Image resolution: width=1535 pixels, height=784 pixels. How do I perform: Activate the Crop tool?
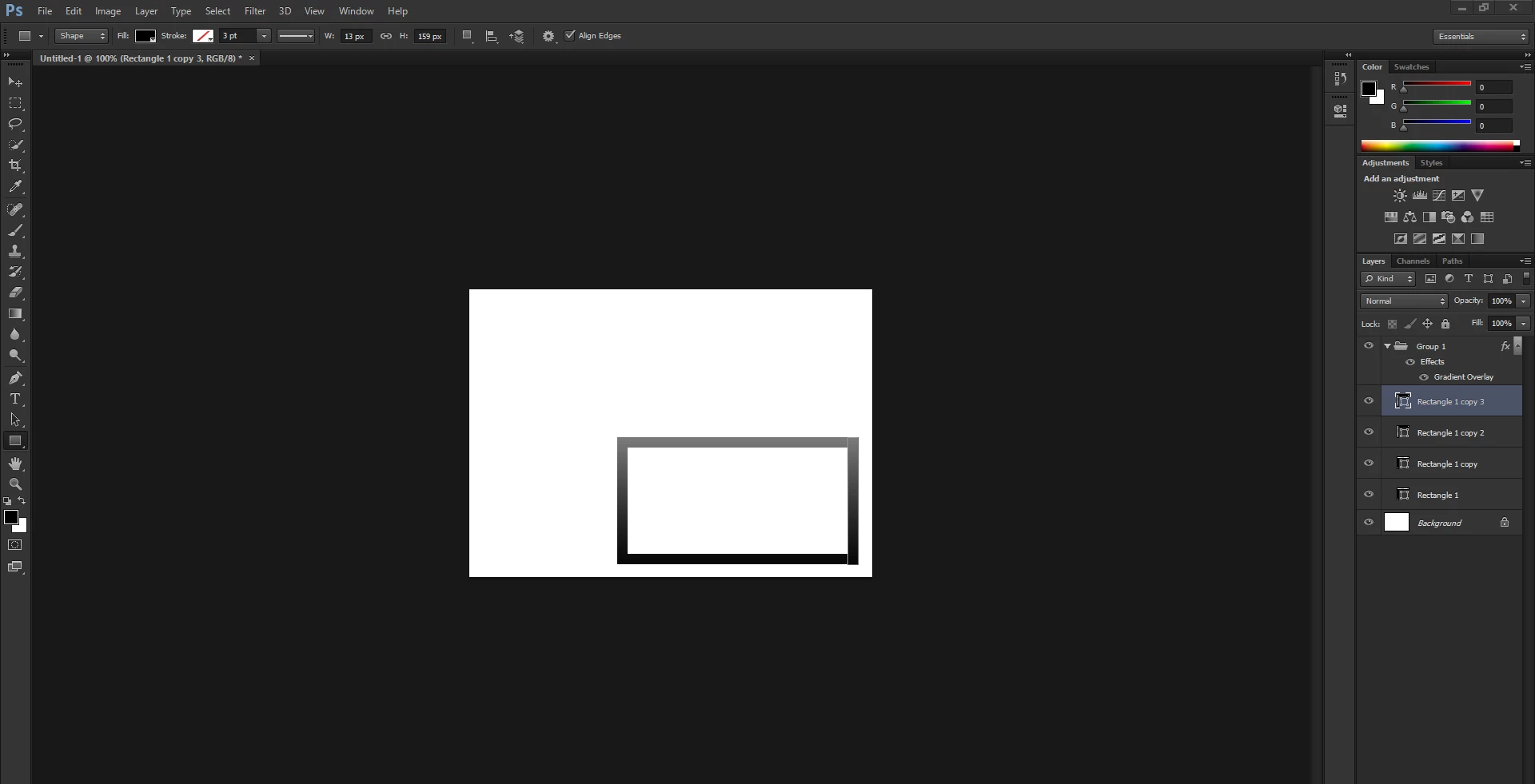[x=15, y=165]
